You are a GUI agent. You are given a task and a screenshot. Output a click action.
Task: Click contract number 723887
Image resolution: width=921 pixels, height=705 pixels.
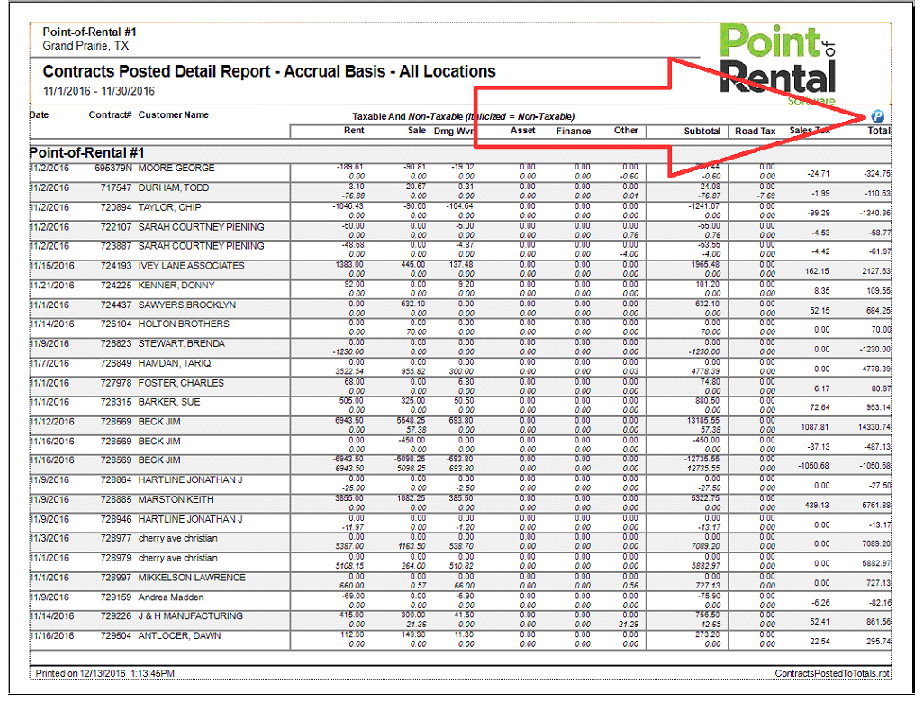point(116,246)
